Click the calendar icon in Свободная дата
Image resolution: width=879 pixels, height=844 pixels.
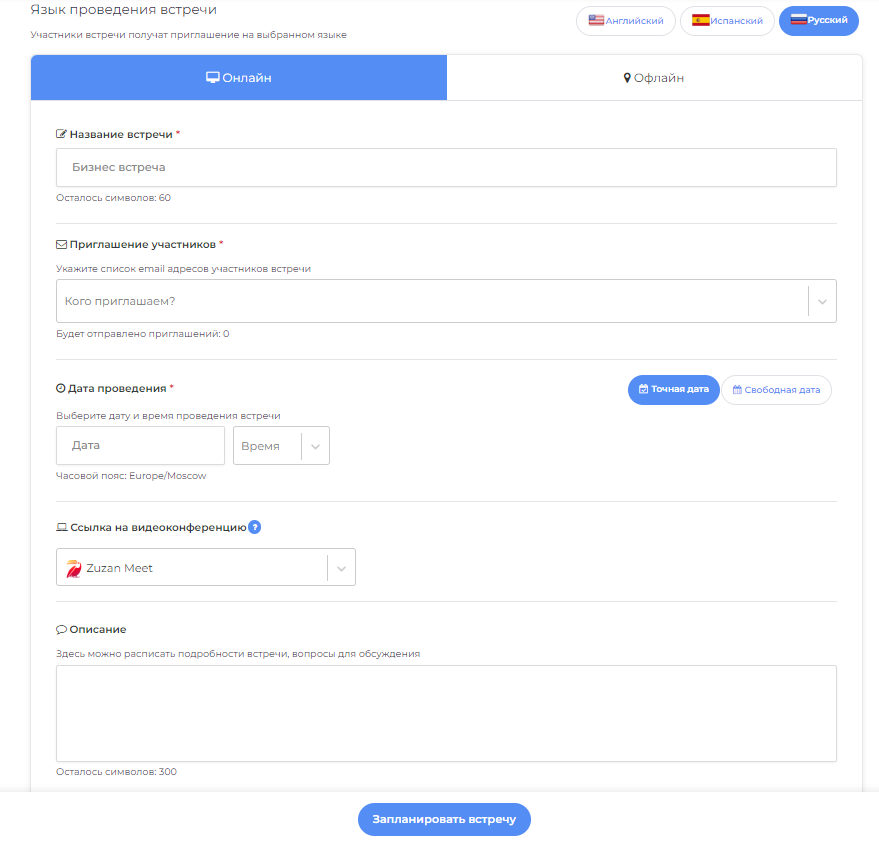point(737,389)
